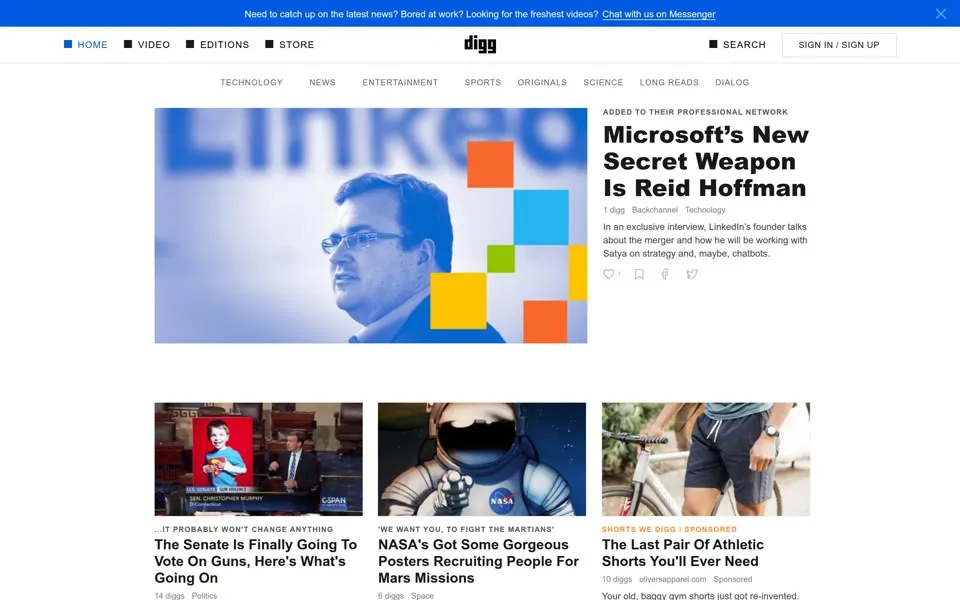Select the Dialog category tab

coord(732,82)
